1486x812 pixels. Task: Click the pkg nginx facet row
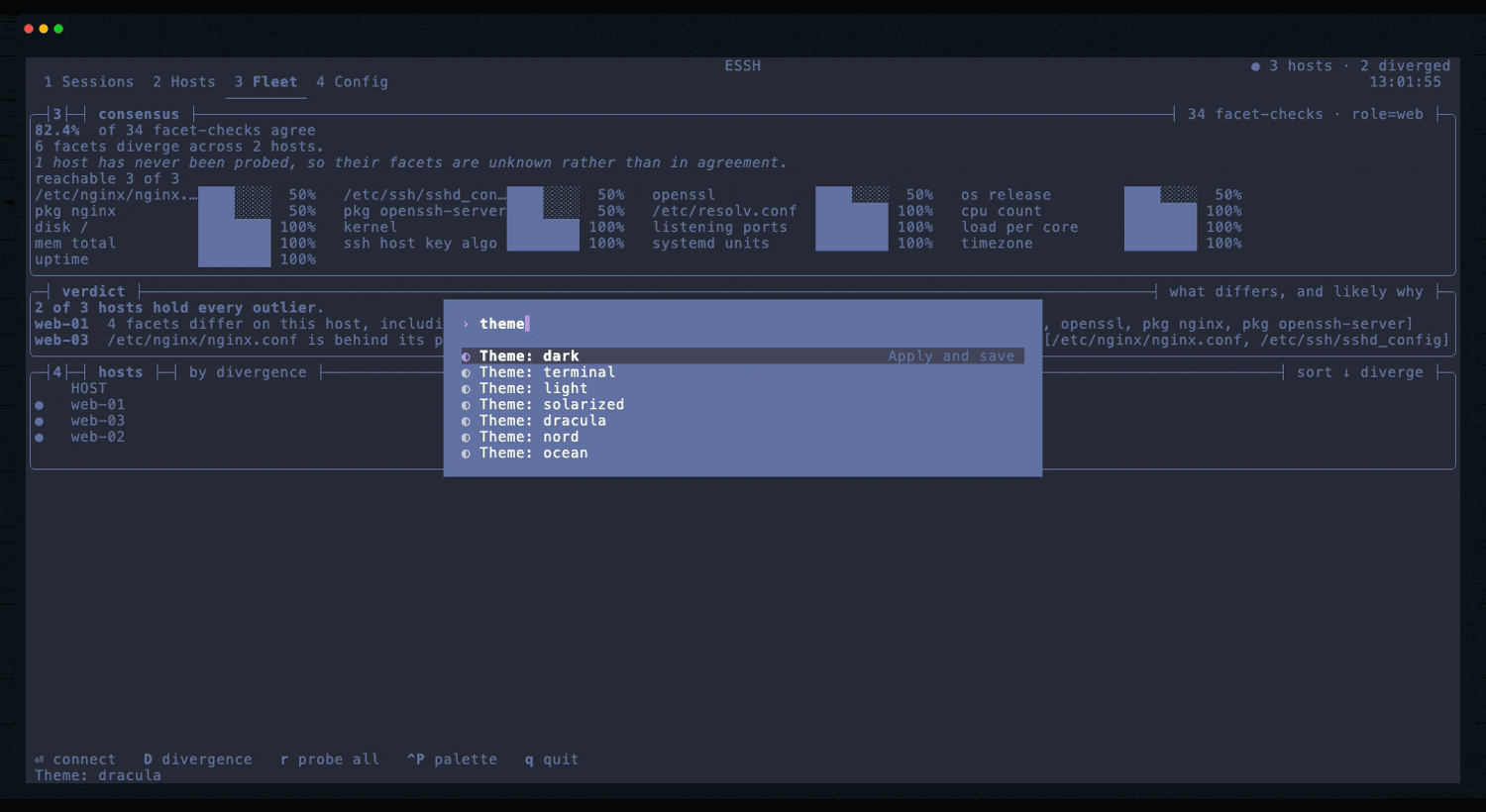[75, 211]
